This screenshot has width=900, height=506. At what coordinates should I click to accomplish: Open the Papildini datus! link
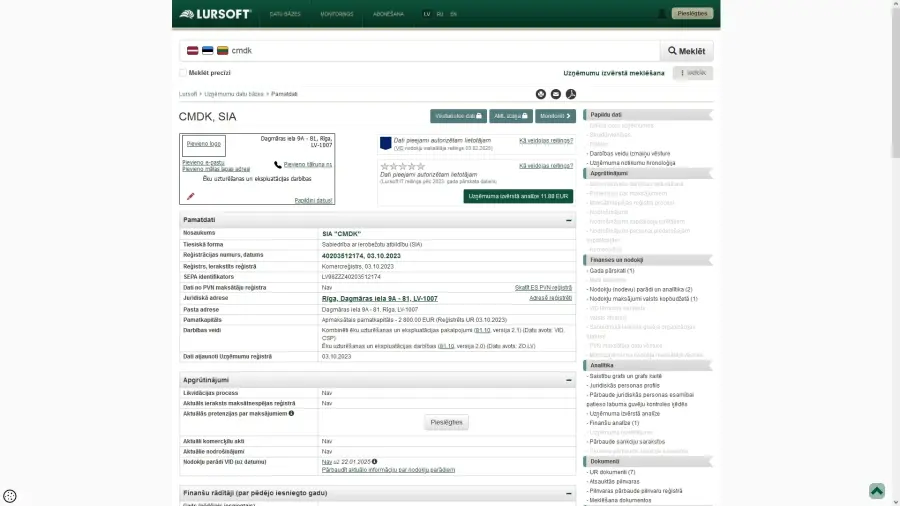313,201
